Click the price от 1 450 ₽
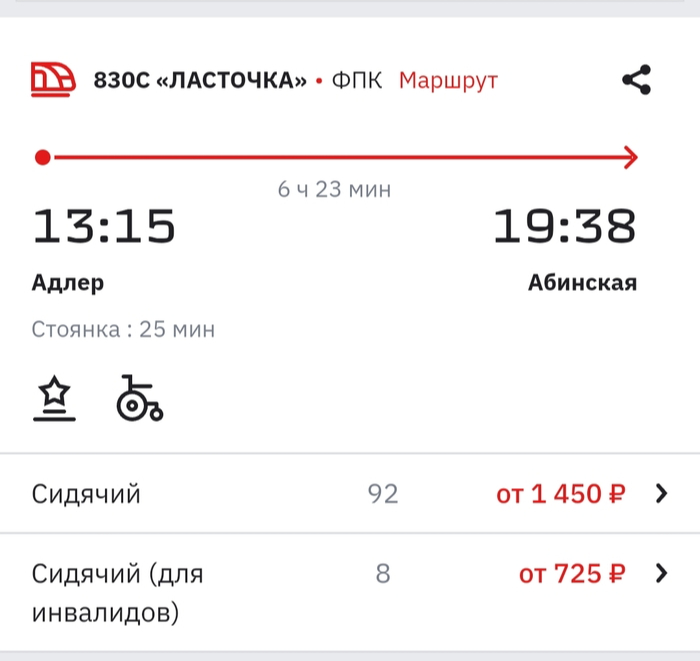Viewport: 700px width, 661px height. click(x=561, y=493)
